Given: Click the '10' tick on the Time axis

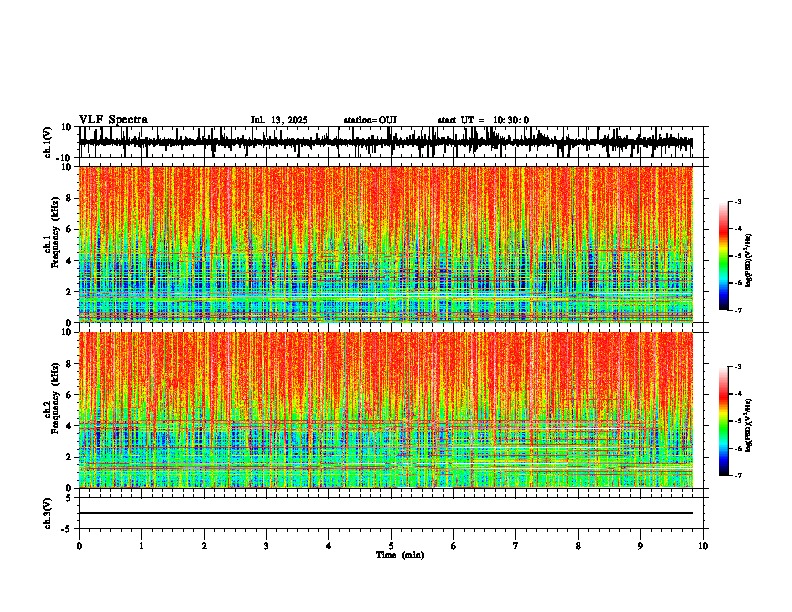Looking at the screenshot, I should tap(703, 546).
